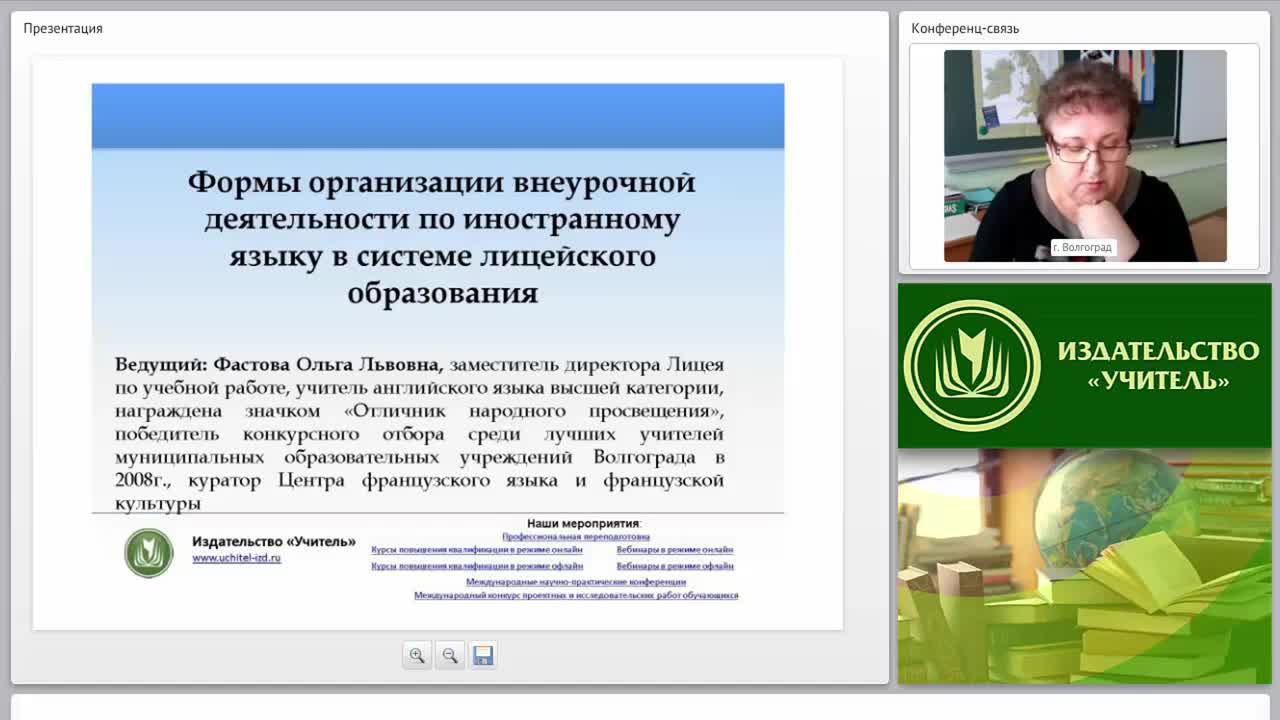Image resolution: width=1280 pixels, height=720 pixels.
Task: Click the Конференц-связь panel title
Action: (x=965, y=28)
